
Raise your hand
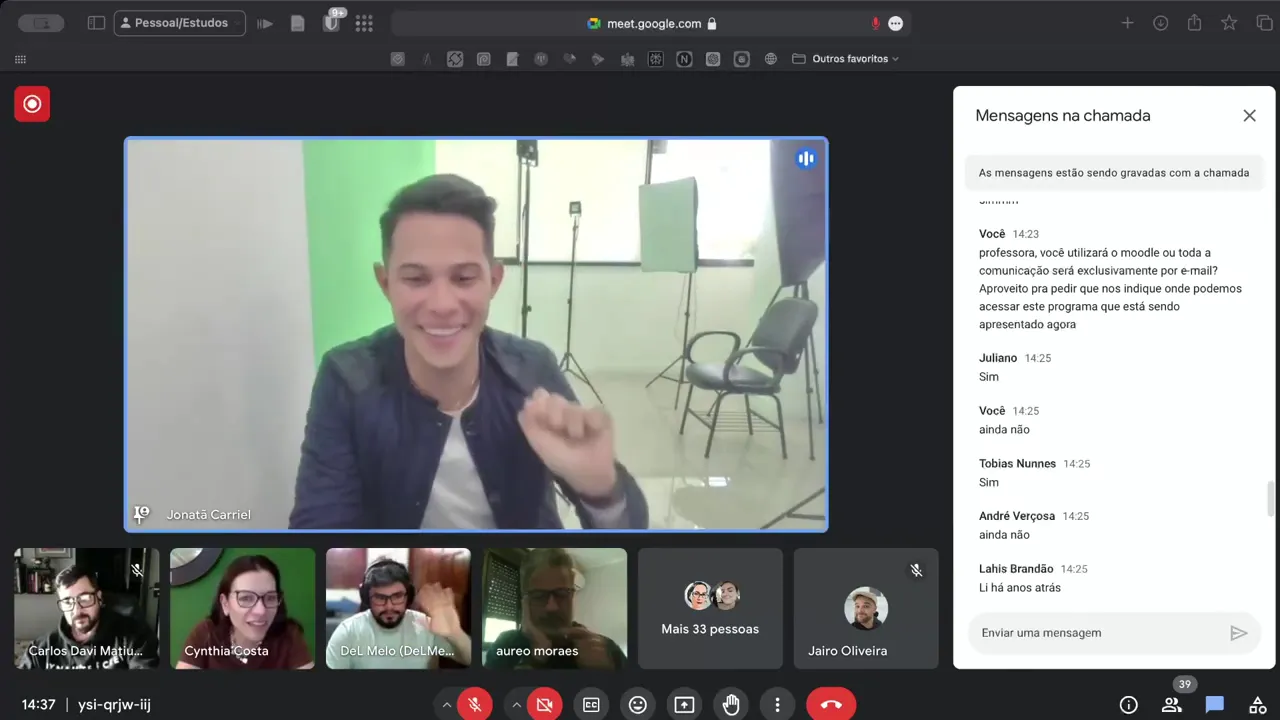731,705
